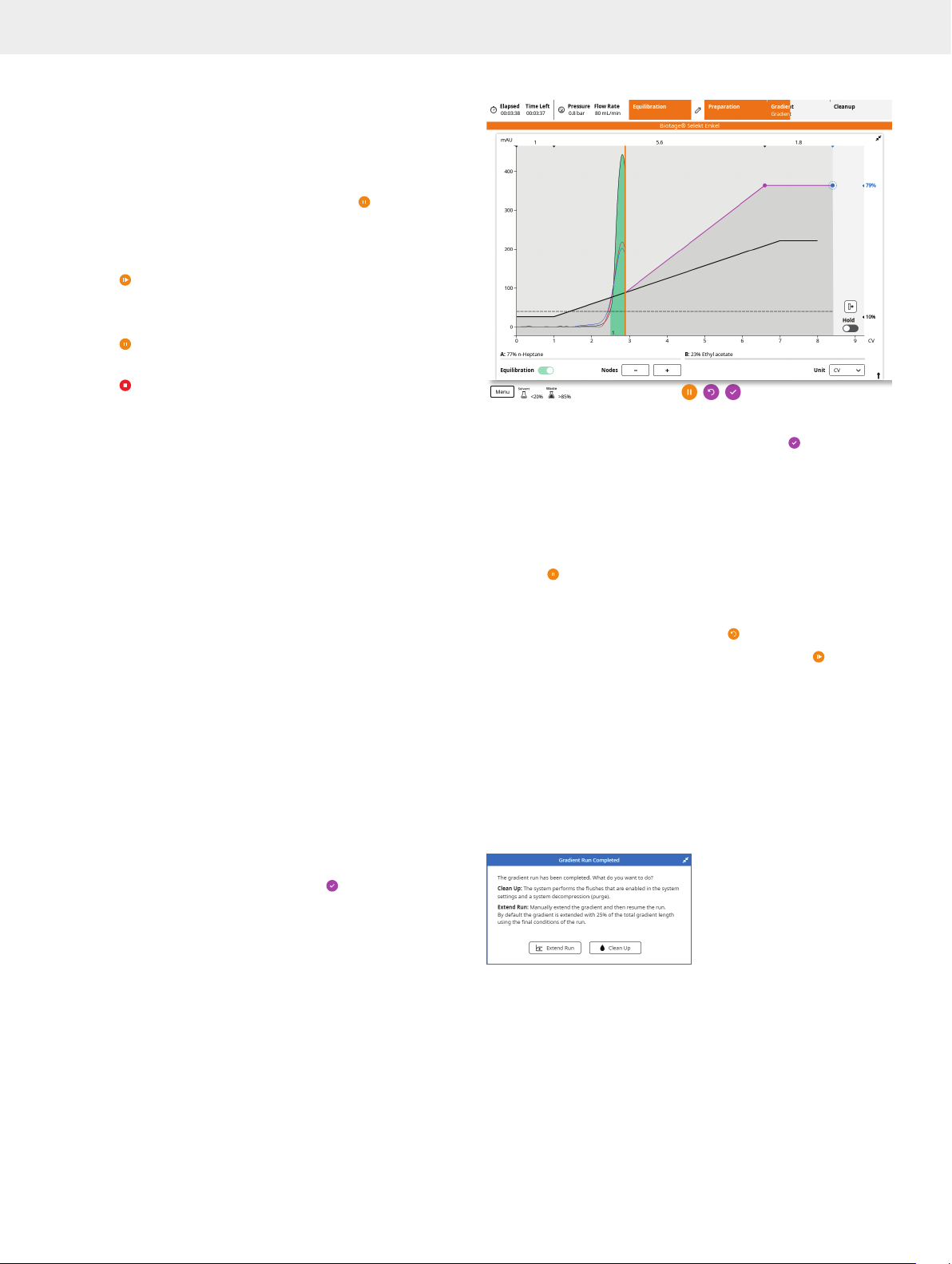The image size is (952, 1264).
Task: Click the pencil edit icon before Preparation
Action: pos(698,110)
